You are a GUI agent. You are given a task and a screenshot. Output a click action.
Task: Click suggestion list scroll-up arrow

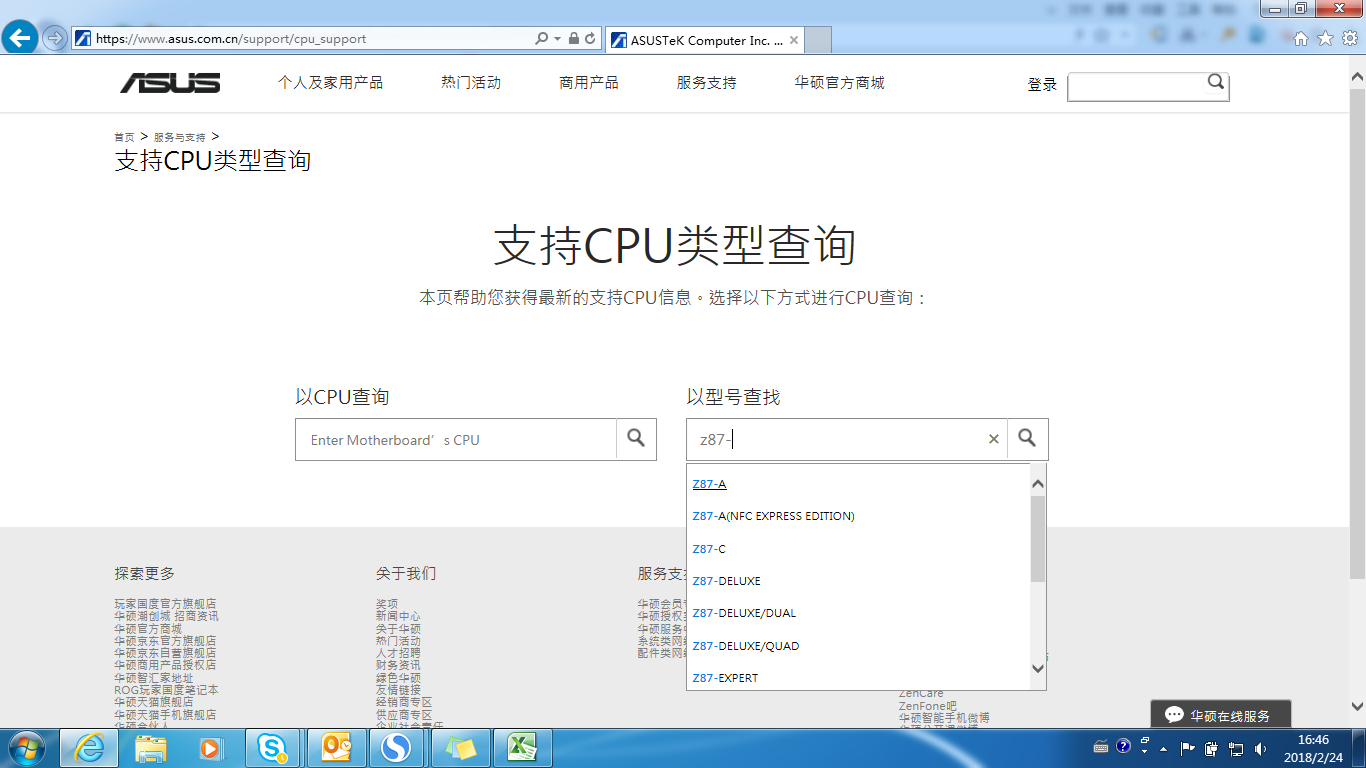1038,484
